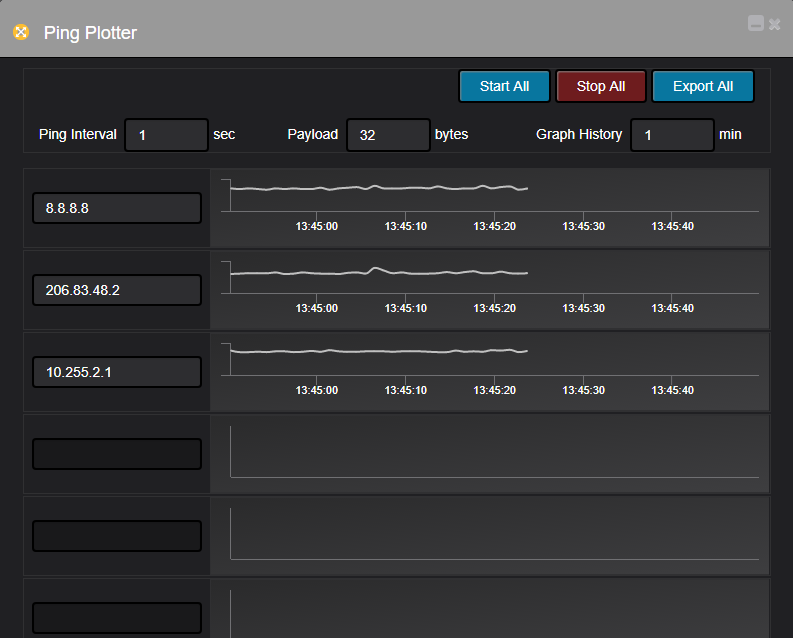Click the min unit label
793x638 pixels.
730,134
